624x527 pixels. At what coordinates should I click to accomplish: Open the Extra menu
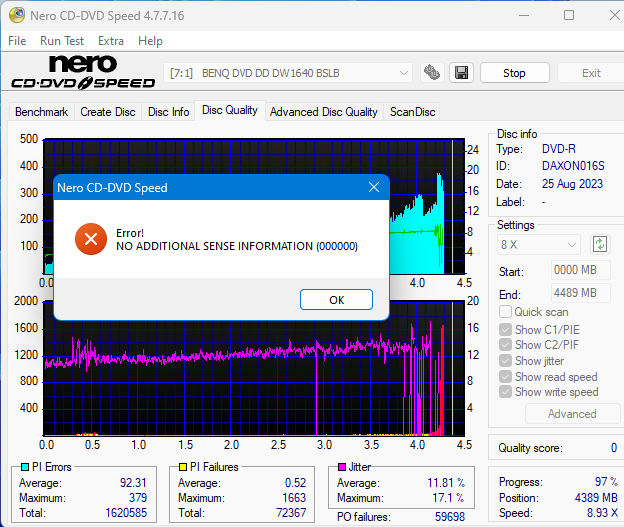111,41
